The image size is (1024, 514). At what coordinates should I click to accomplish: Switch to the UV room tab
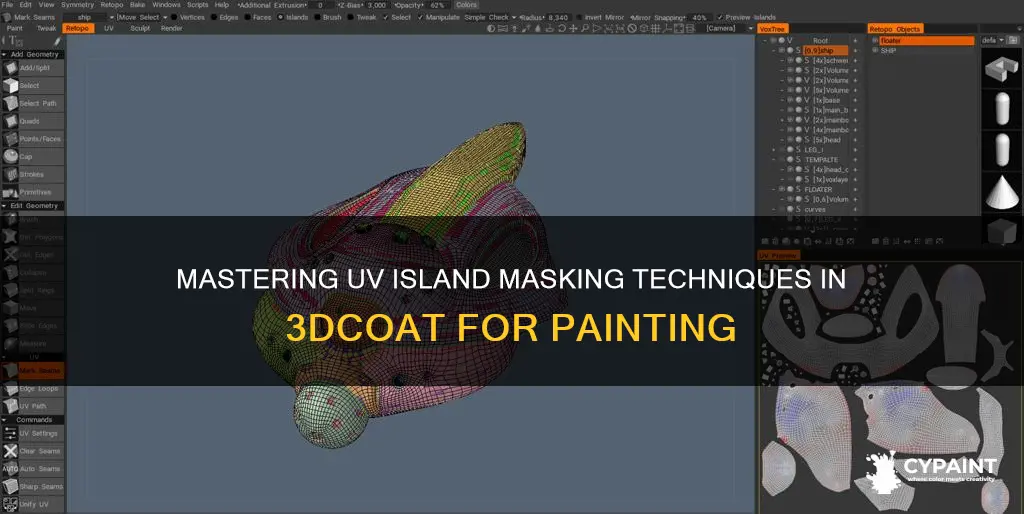[108, 29]
